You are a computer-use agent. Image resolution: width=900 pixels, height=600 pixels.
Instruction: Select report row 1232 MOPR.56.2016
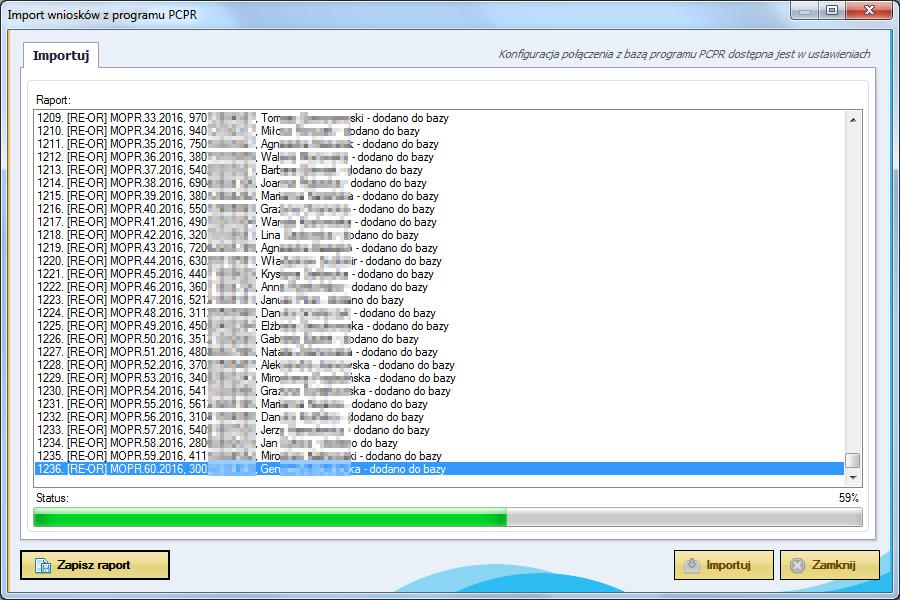pos(439,417)
